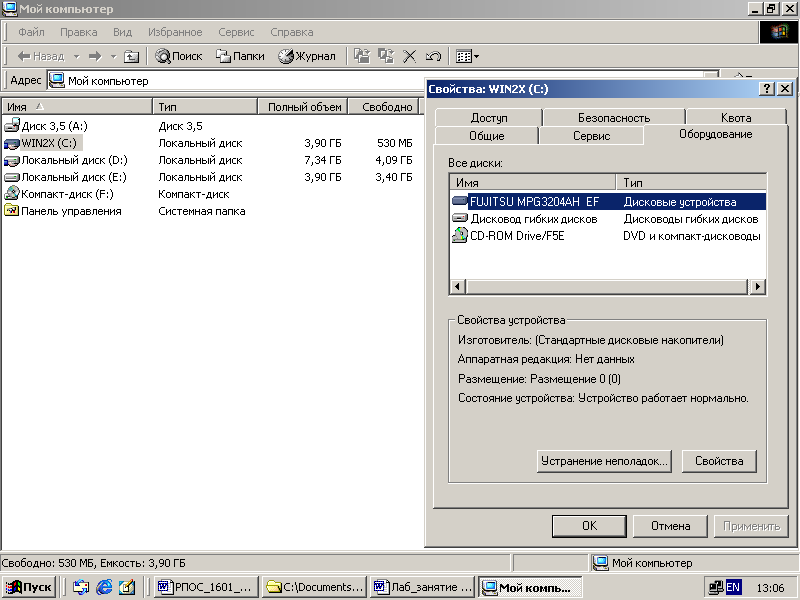The width and height of the screenshot is (800, 600).
Task: Select CD-ROM Drive/F5E device entry
Action: 609,236
